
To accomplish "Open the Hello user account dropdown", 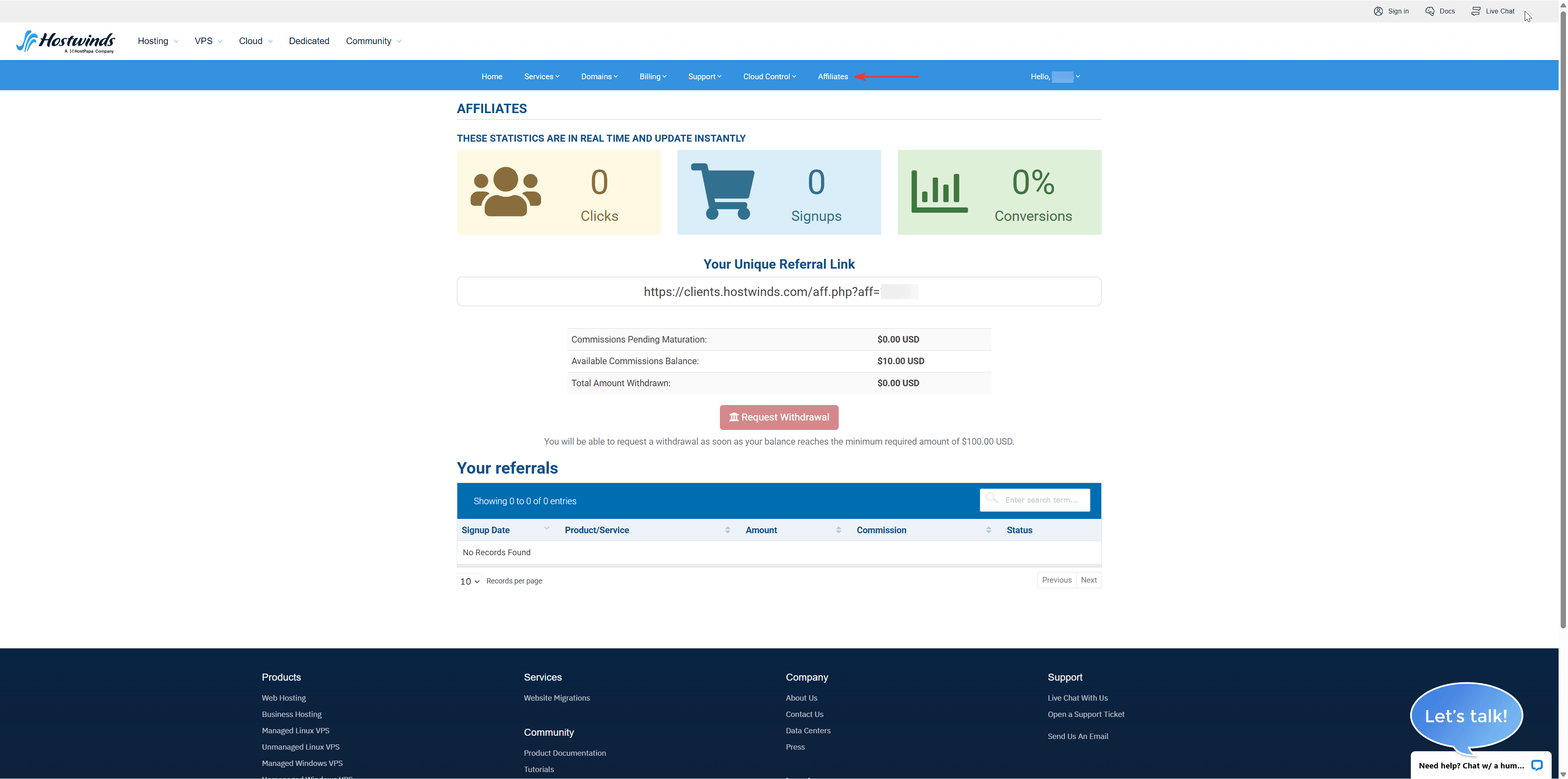I will [1055, 77].
